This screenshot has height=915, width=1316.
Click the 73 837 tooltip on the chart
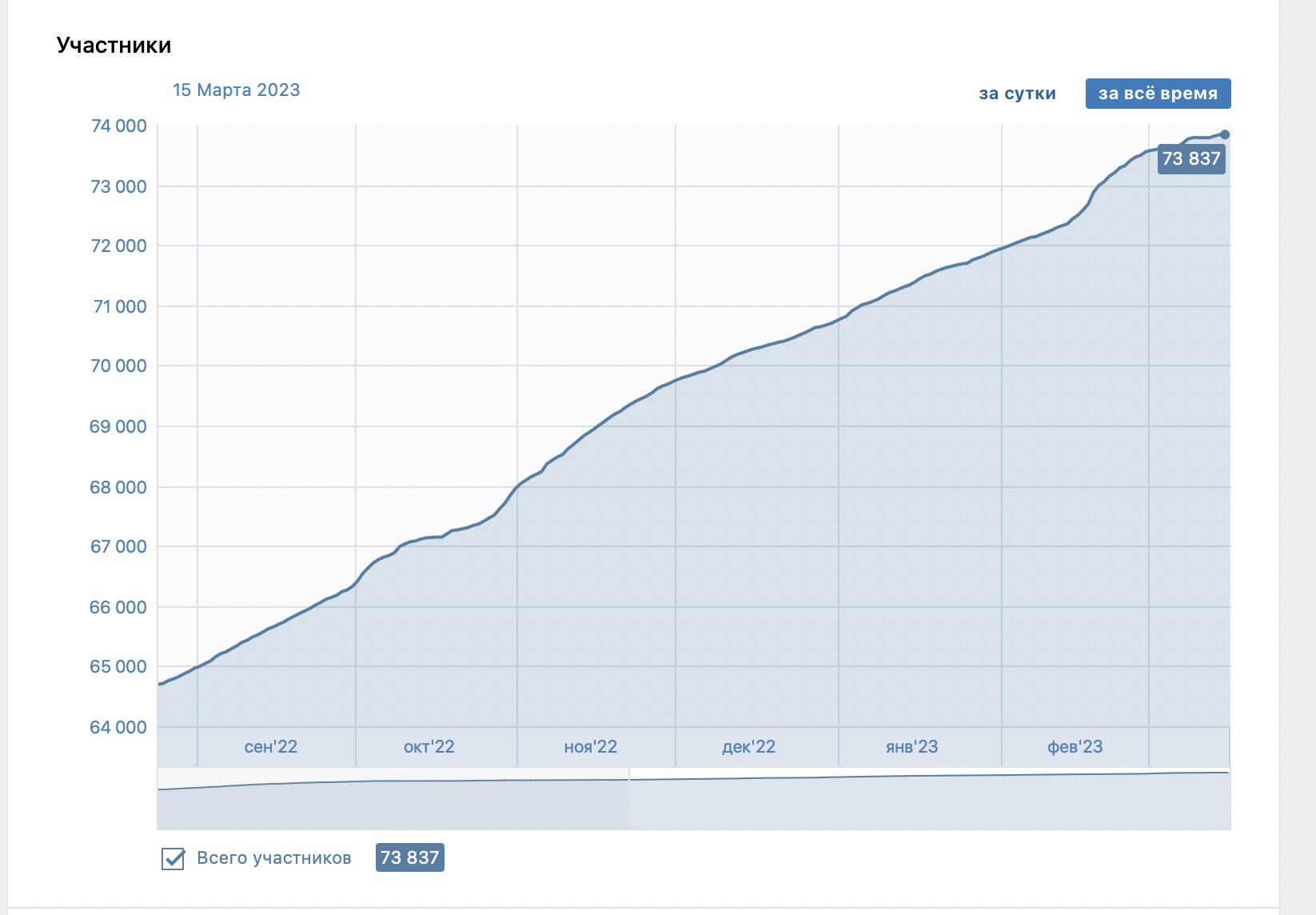(1191, 158)
